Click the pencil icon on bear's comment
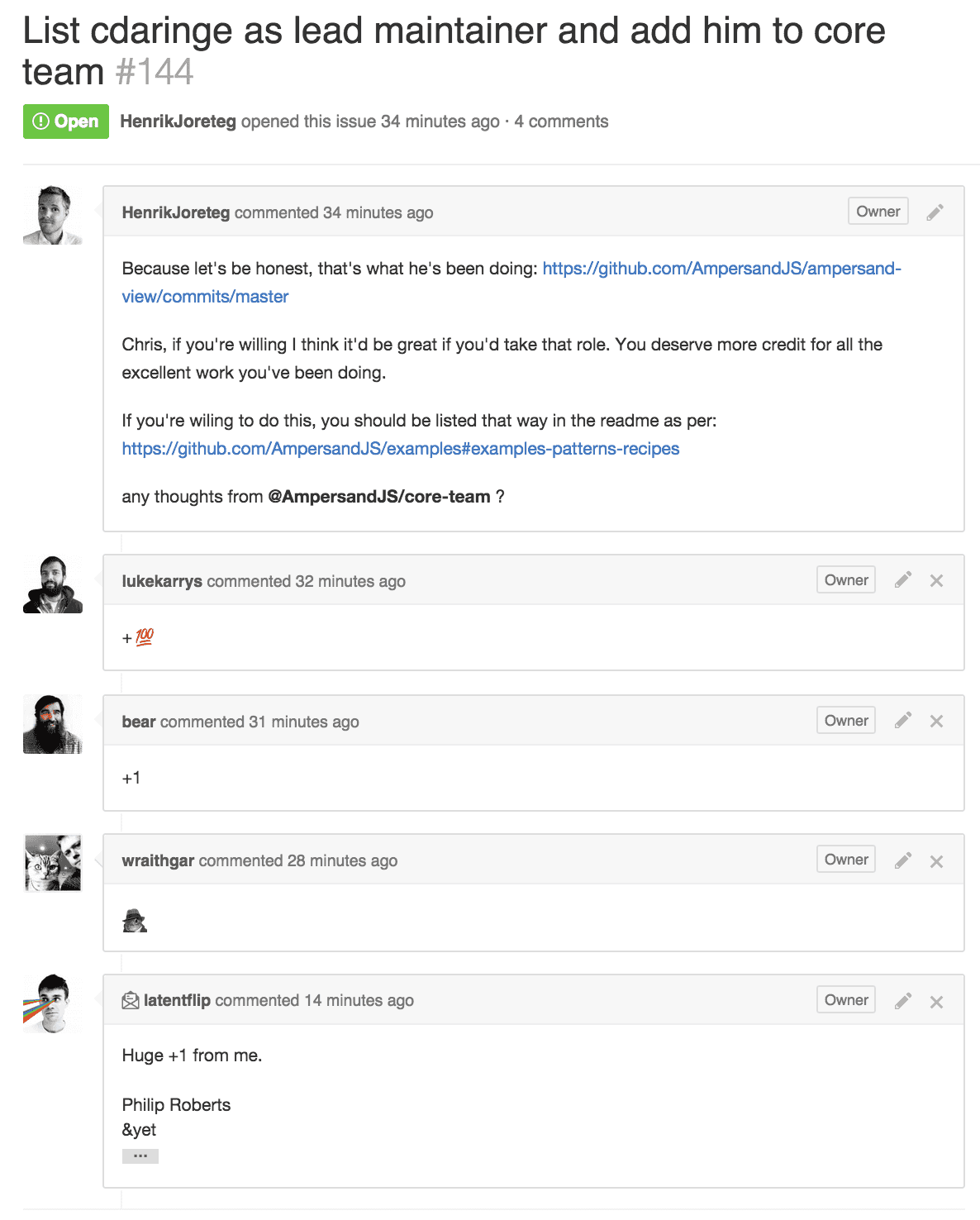Screen dimensions: 980x1220 point(903,721)
